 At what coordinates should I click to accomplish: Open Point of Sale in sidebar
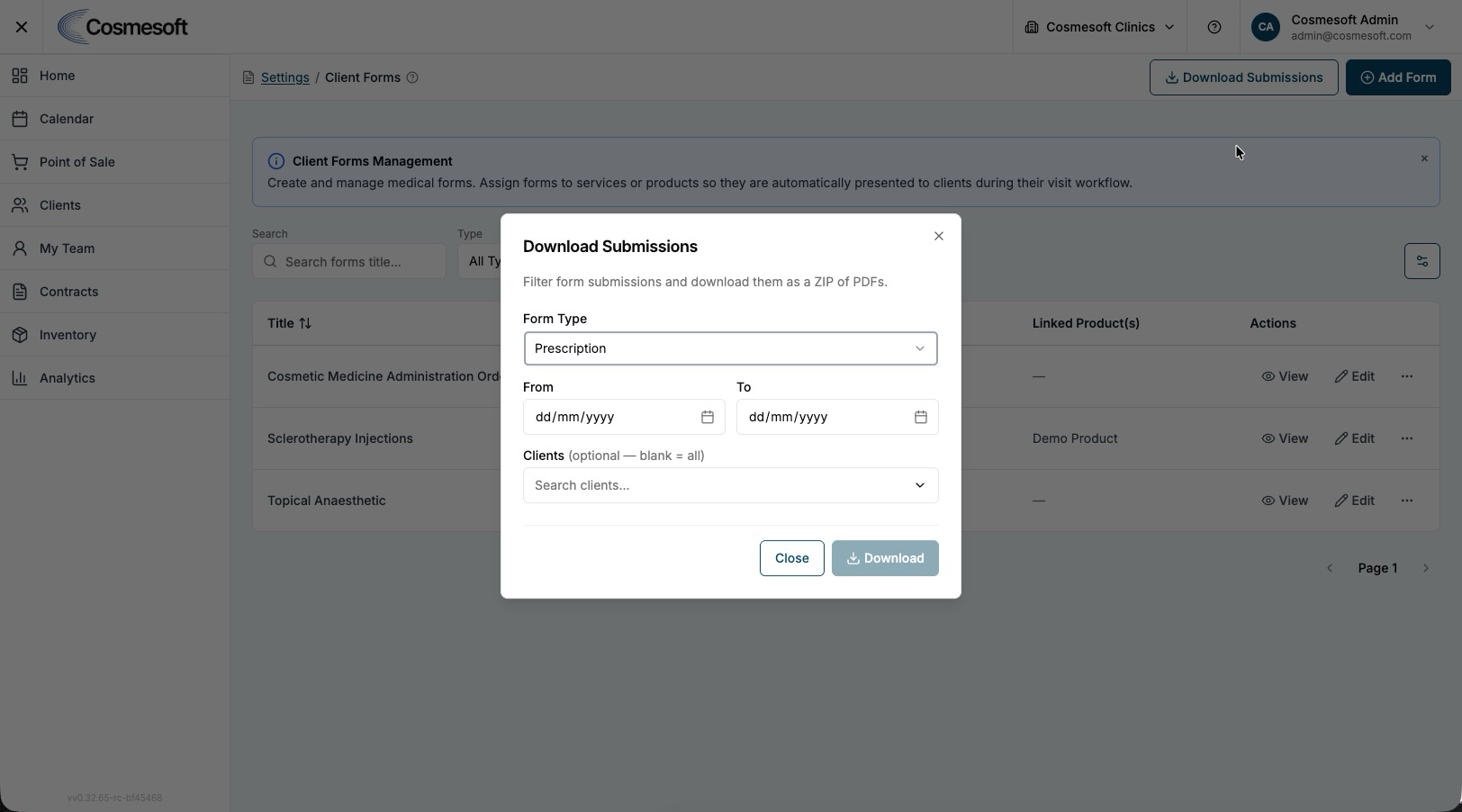[114, 162]
